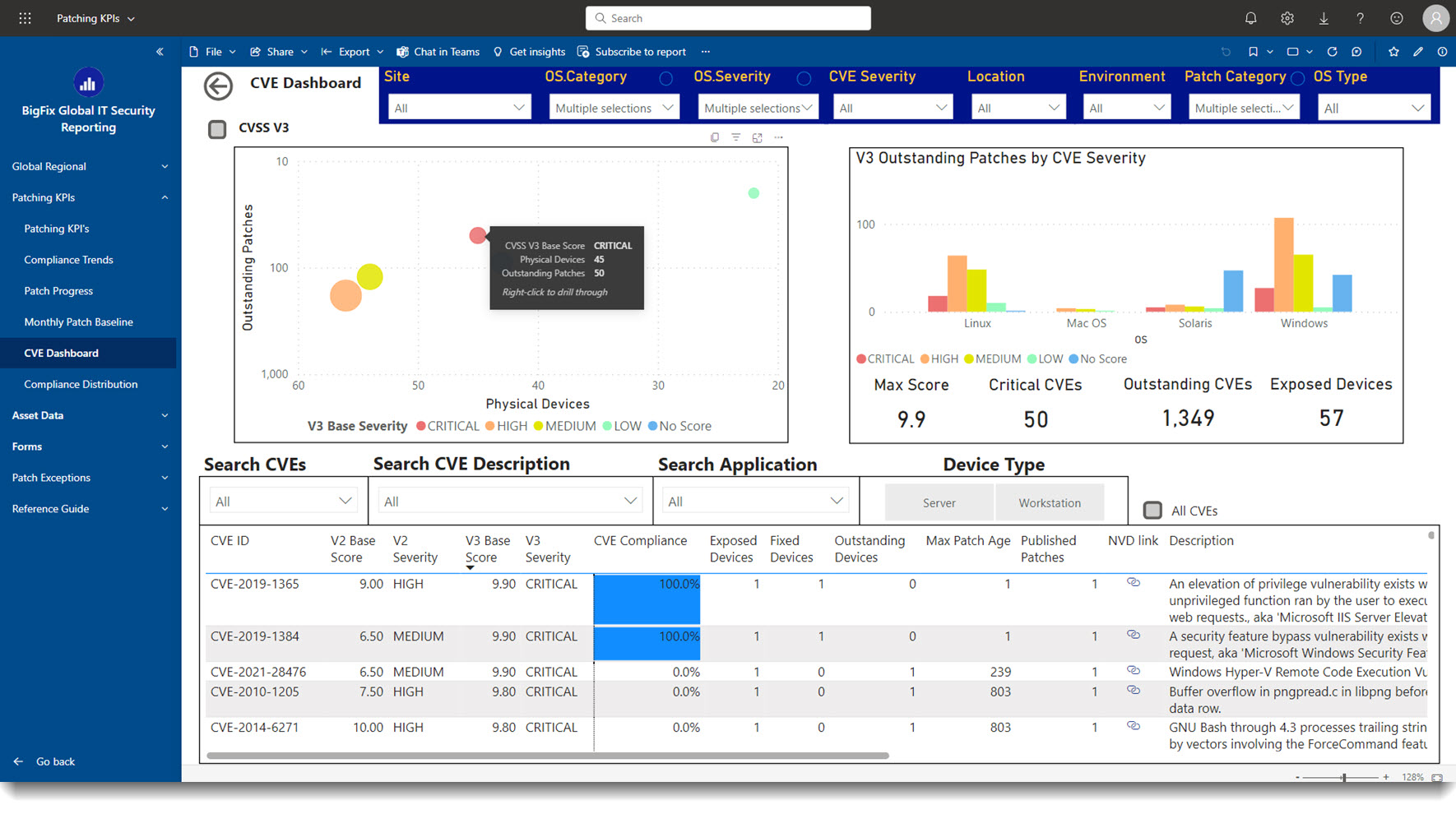Enable the All CVEs checkbox
This screenshot has width=1456, height=814.
pyautogui.click(x=1152, y=511)
